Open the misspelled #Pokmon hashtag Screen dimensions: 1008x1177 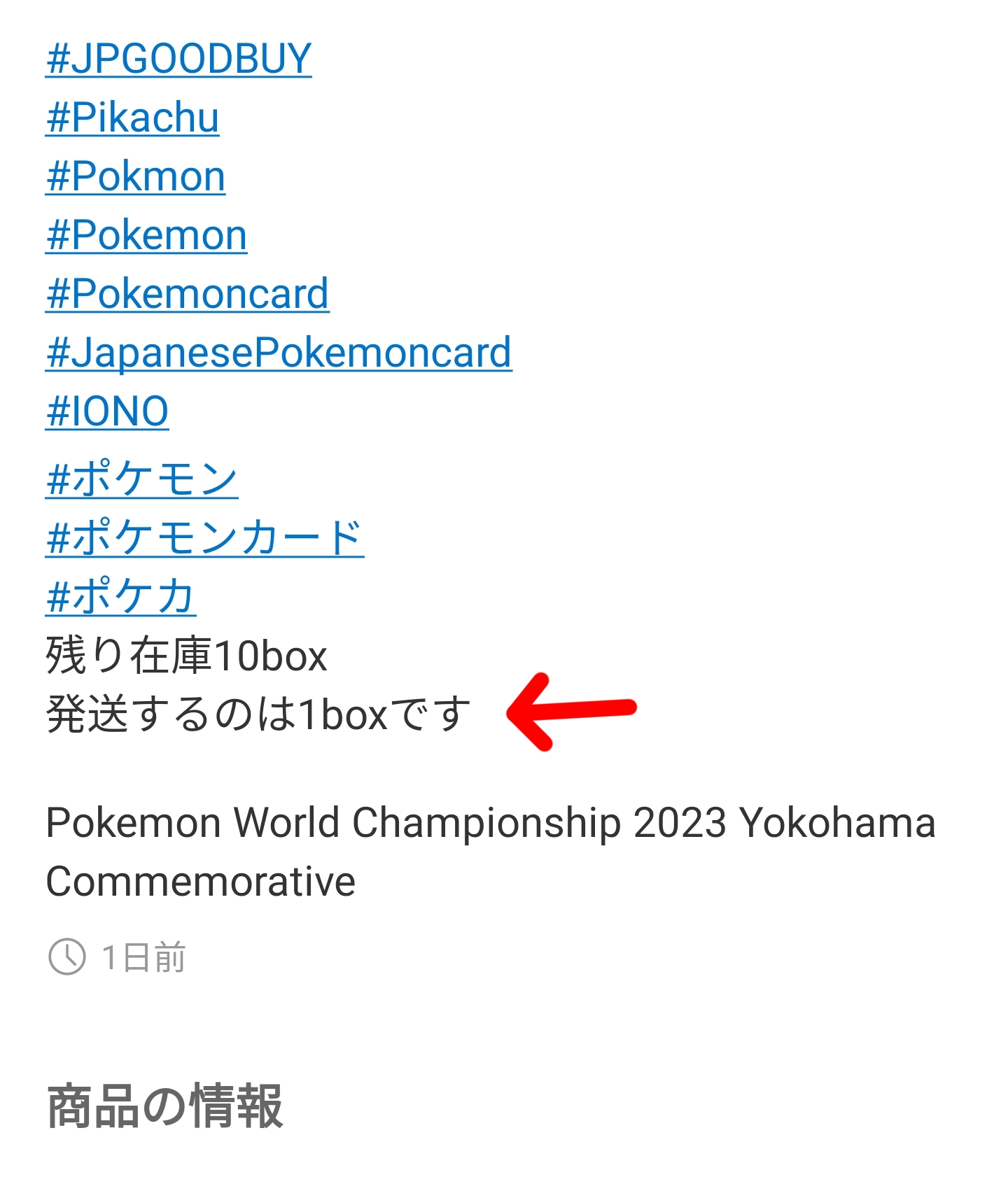click(135, 176)
